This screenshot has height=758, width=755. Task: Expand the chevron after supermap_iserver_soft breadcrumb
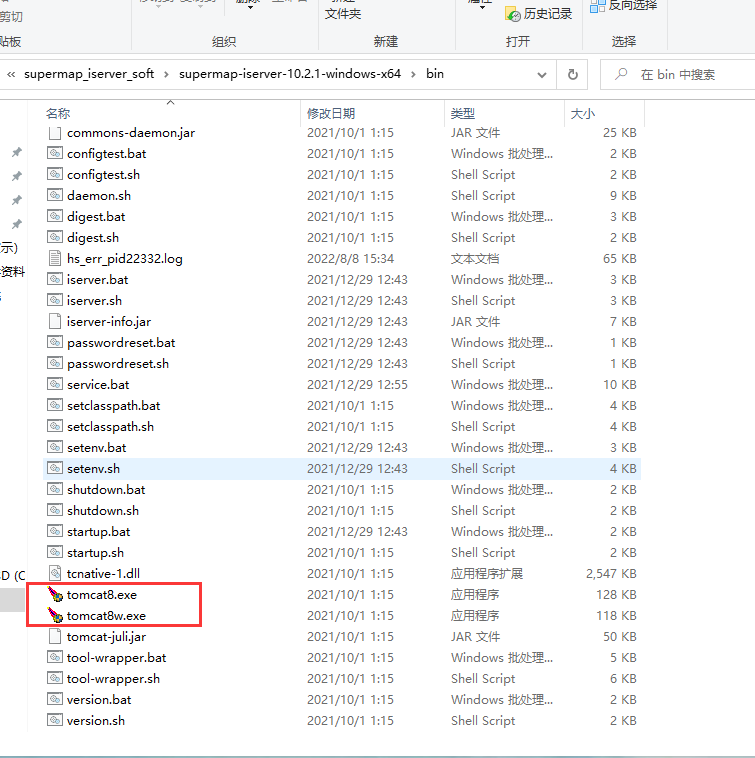[x=166, y=74]
